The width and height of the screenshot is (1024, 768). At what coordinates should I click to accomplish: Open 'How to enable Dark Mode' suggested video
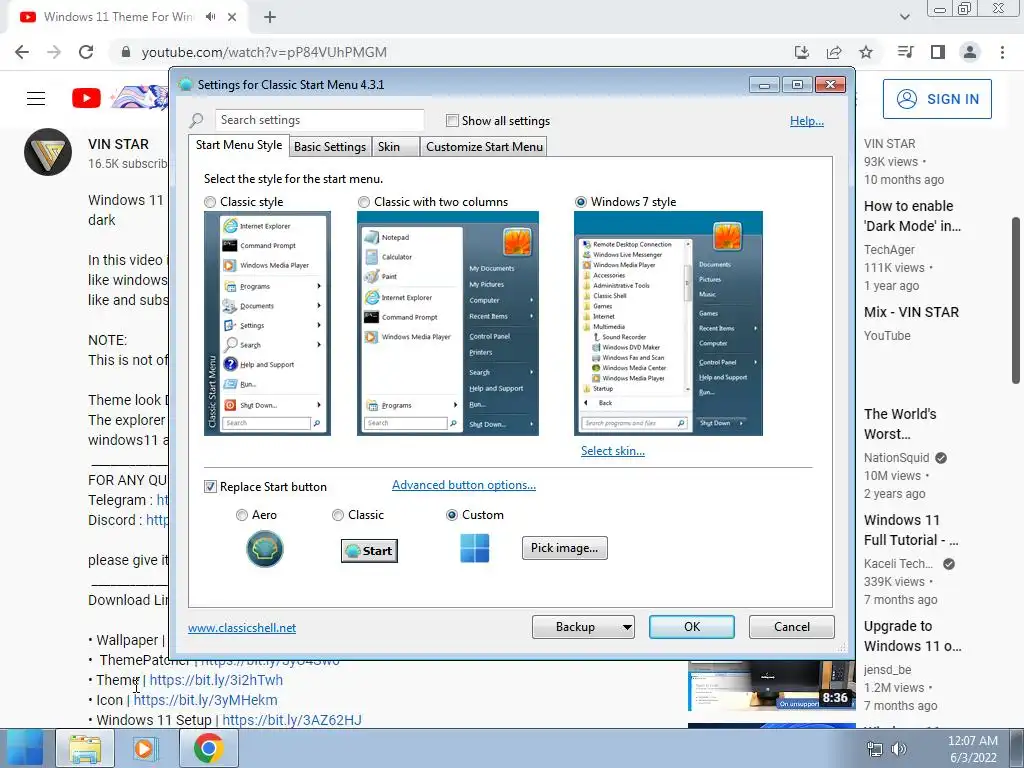pos(912,216)
